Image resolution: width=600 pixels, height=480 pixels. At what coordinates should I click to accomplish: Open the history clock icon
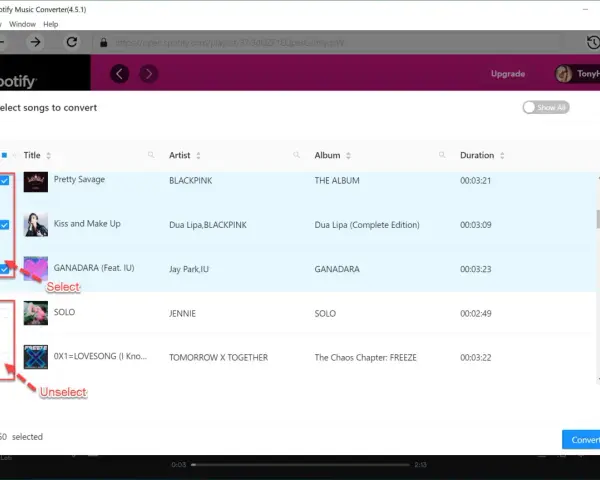[x=593, y=42]
